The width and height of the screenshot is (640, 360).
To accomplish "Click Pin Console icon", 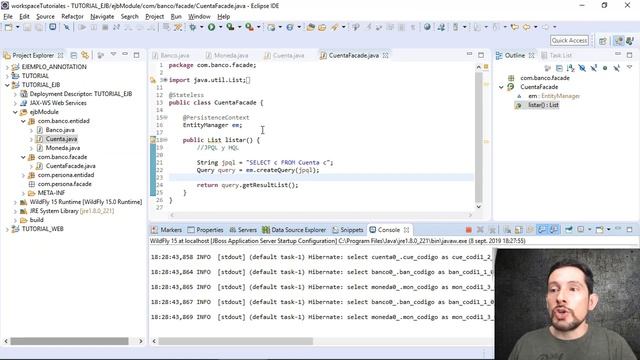I will pos(569,230).
